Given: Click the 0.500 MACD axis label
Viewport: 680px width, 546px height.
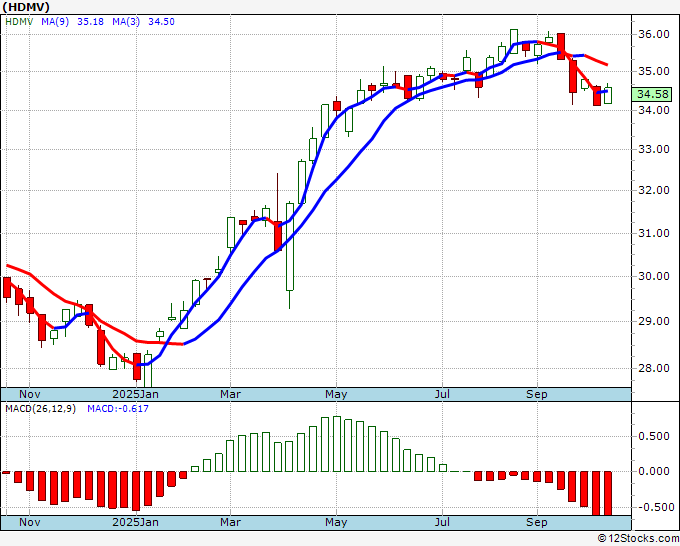Looking at the screenshot, I should tap(654, 436).
